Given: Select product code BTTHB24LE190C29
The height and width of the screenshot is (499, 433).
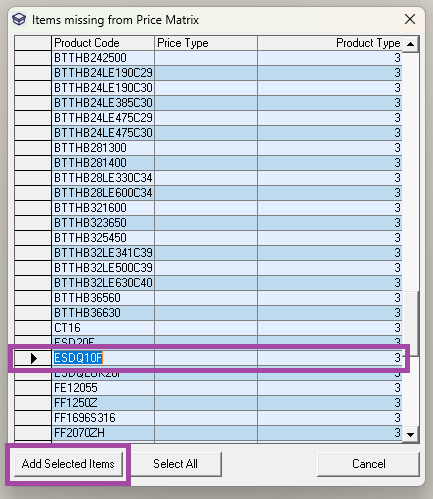Looking at the screenshot, I should click(103, 73).
